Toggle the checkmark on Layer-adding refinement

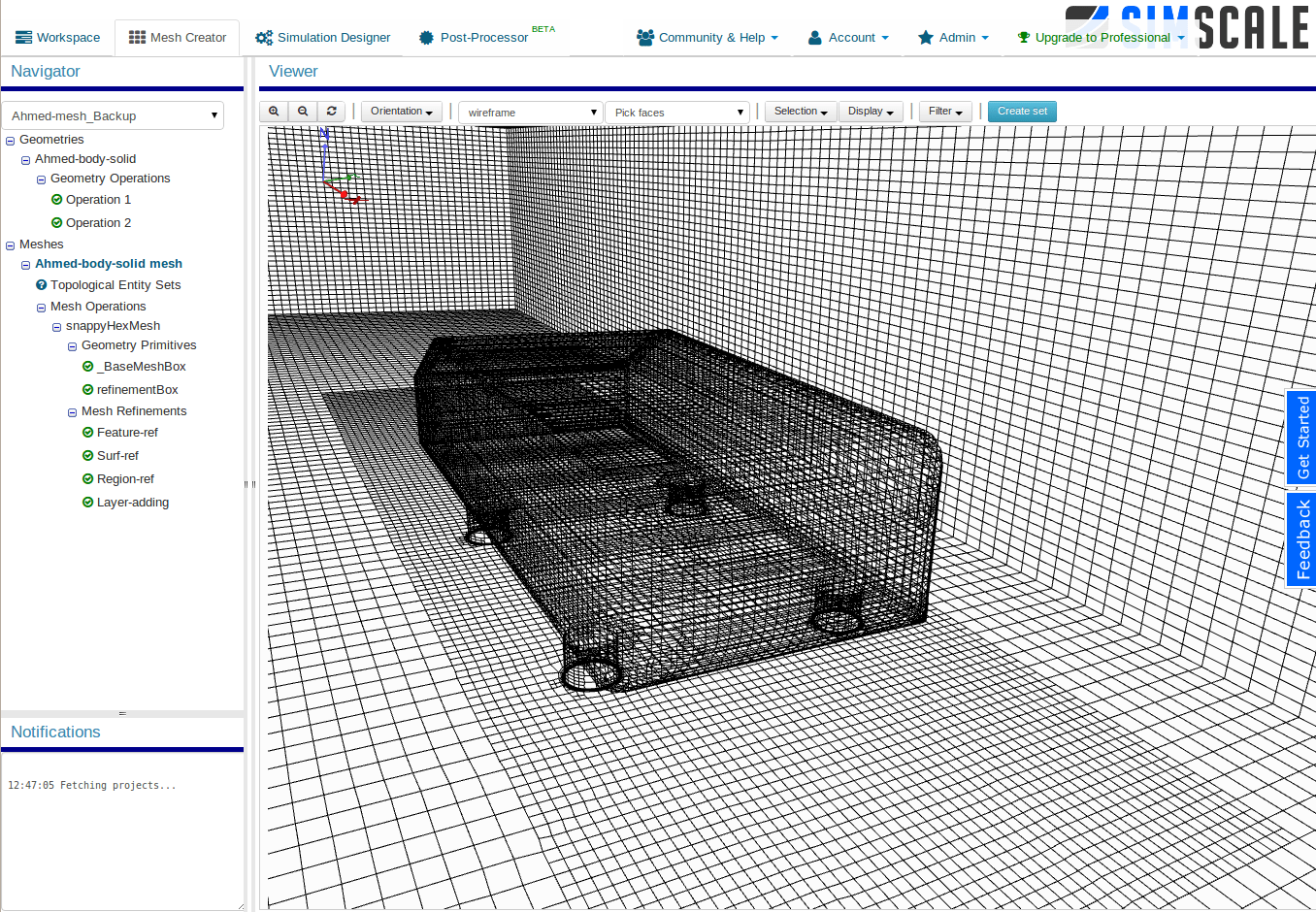coord(86,502)
